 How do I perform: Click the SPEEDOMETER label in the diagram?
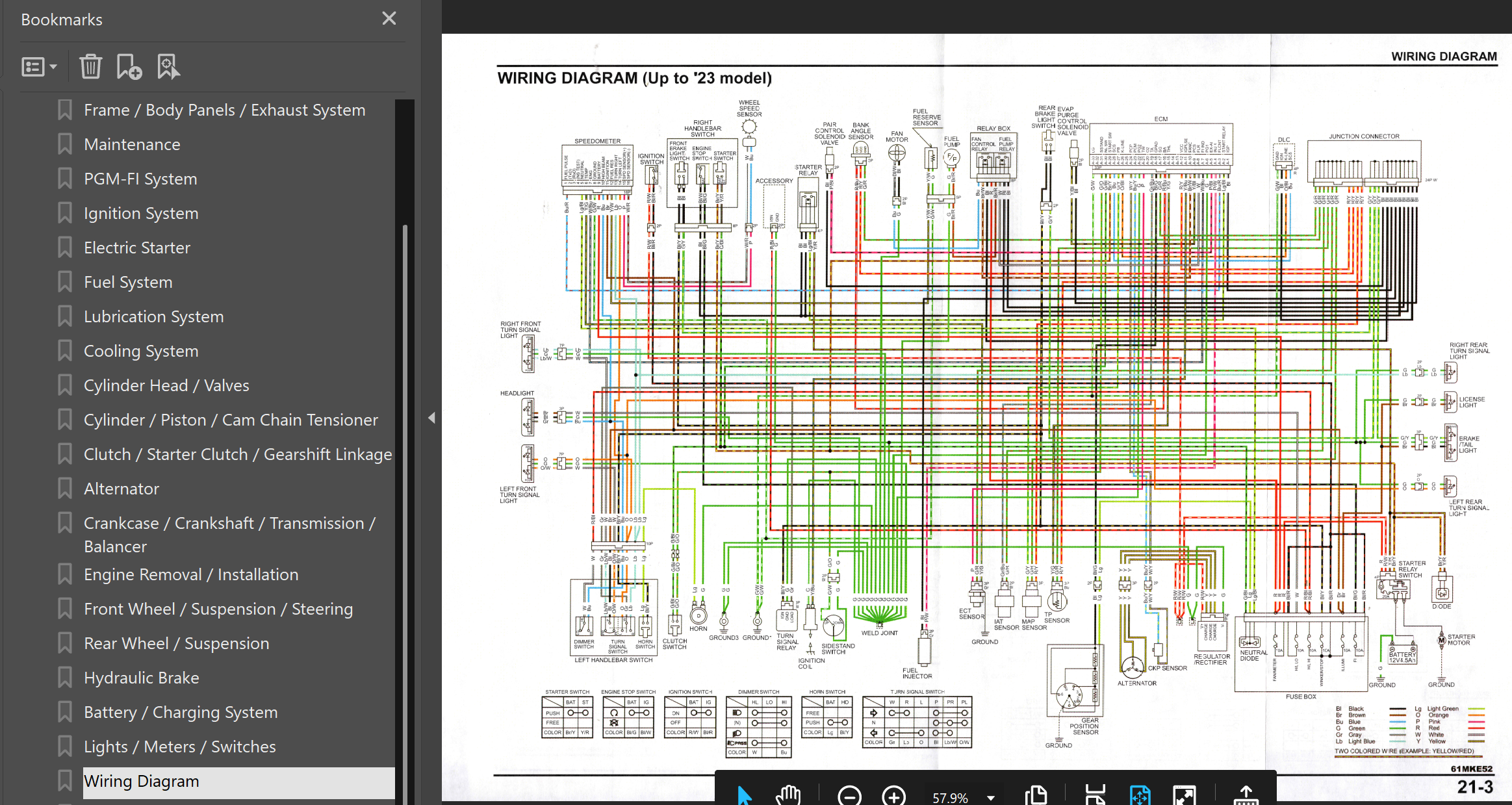tap(597, 141)
